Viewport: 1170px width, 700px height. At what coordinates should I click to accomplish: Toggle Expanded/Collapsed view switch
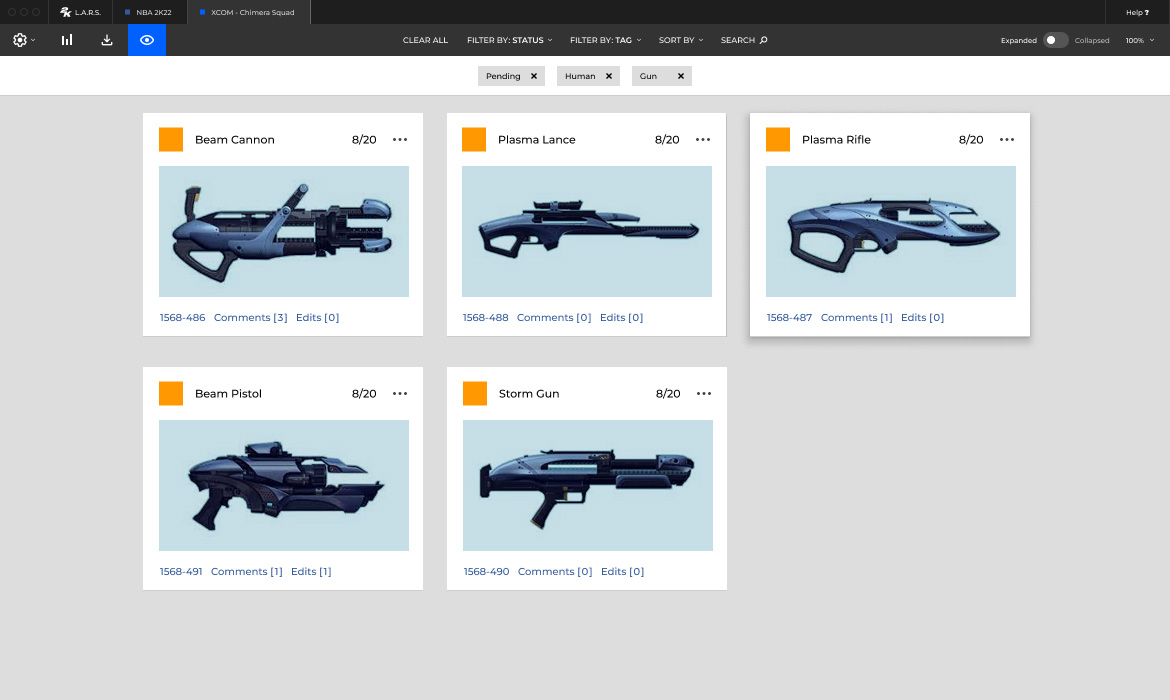(1055, 40)
